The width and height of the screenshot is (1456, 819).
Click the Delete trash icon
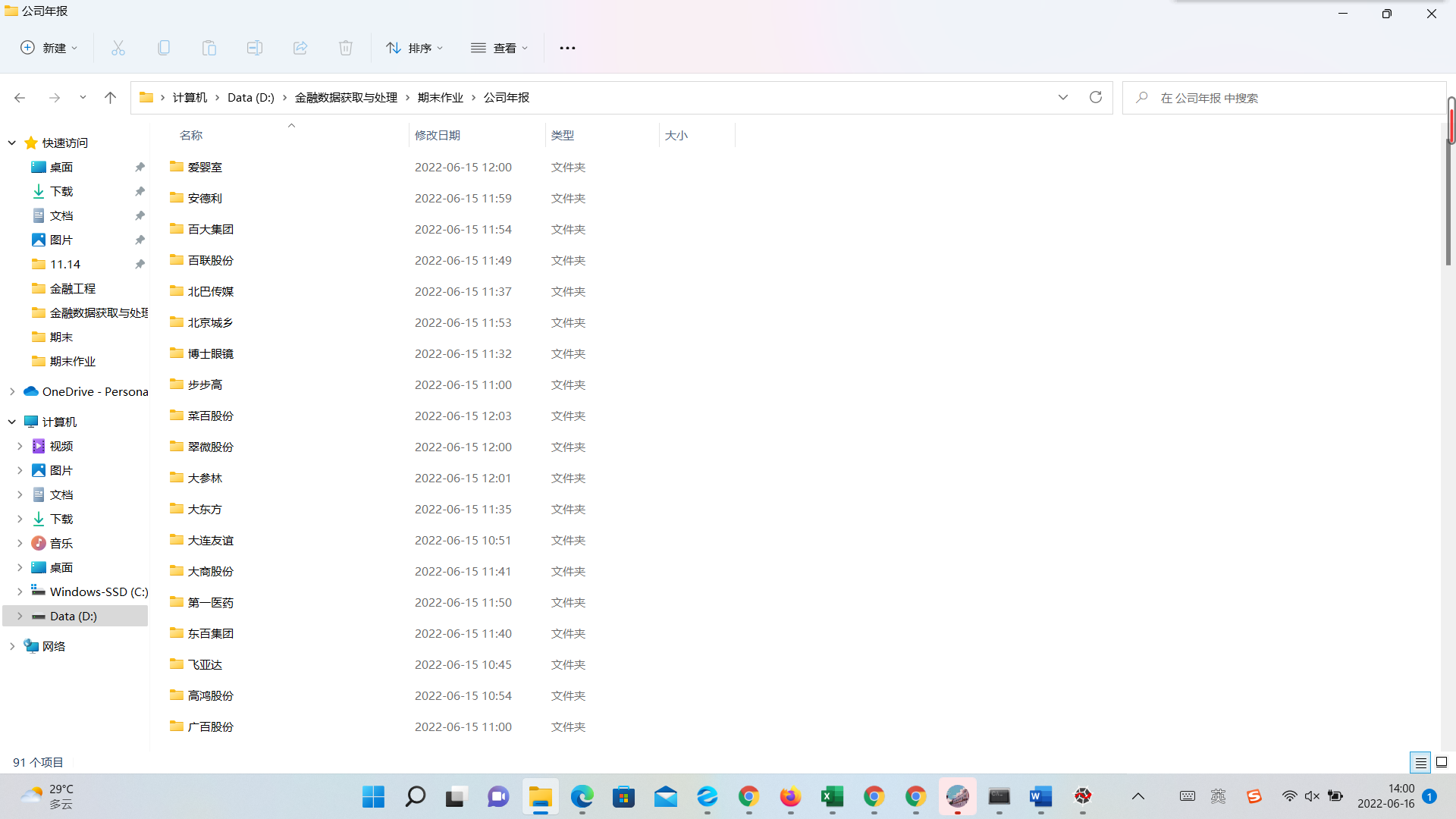[x=346, y=48]
